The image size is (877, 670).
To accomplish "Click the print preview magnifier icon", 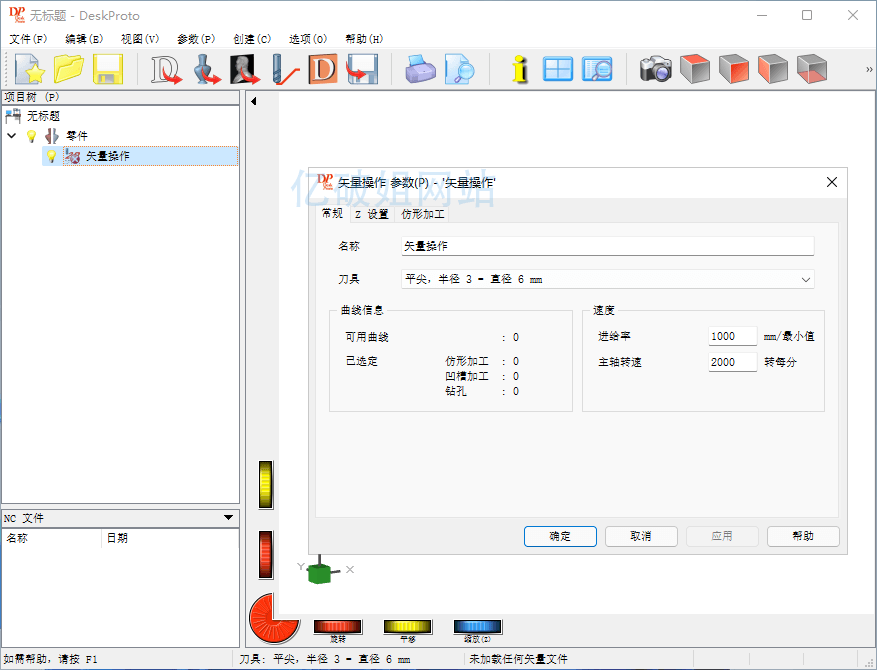I will coord(460,69).
